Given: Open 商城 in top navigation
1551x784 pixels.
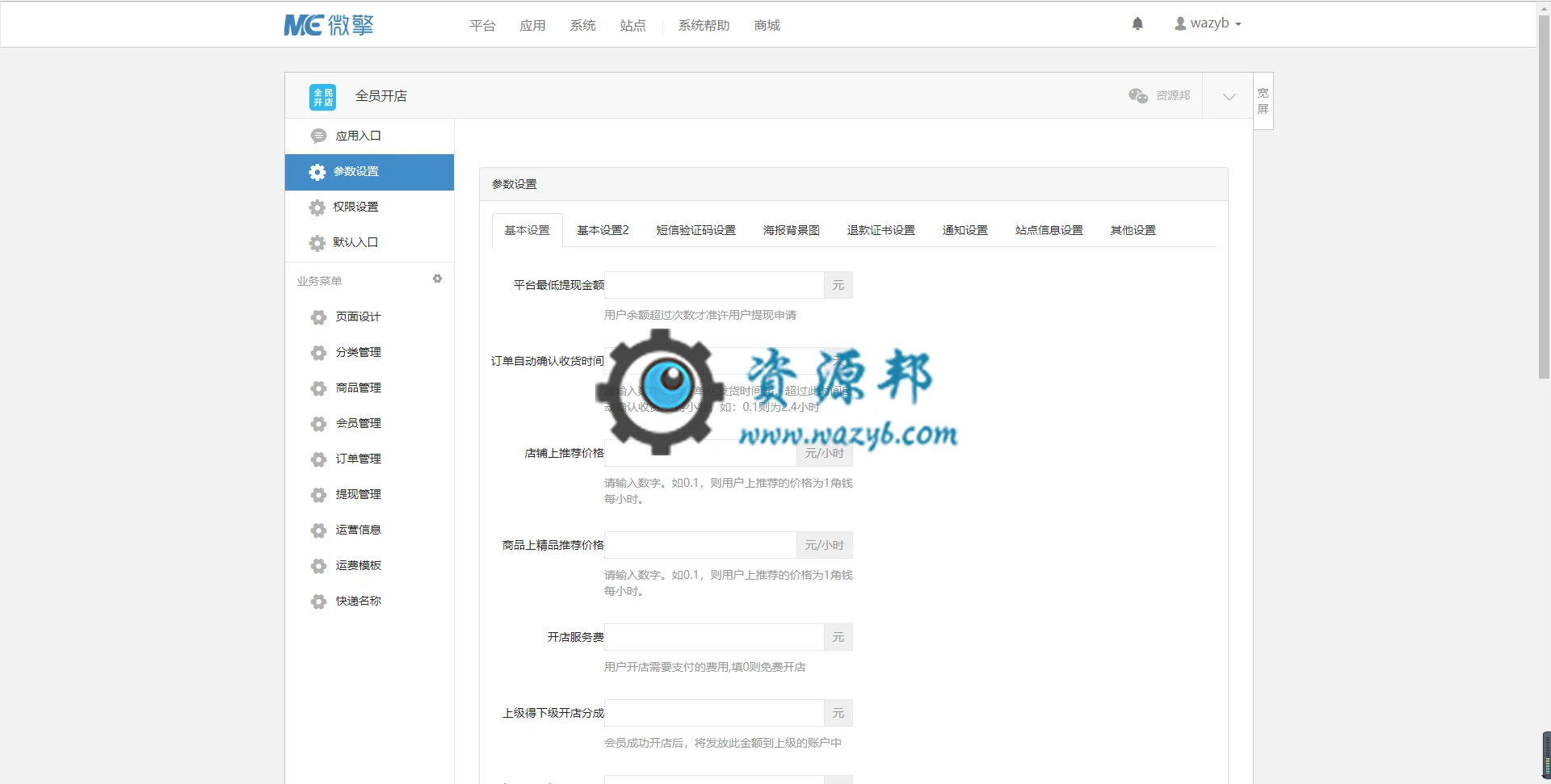Looking at the screenshot, I should [767, 26].
